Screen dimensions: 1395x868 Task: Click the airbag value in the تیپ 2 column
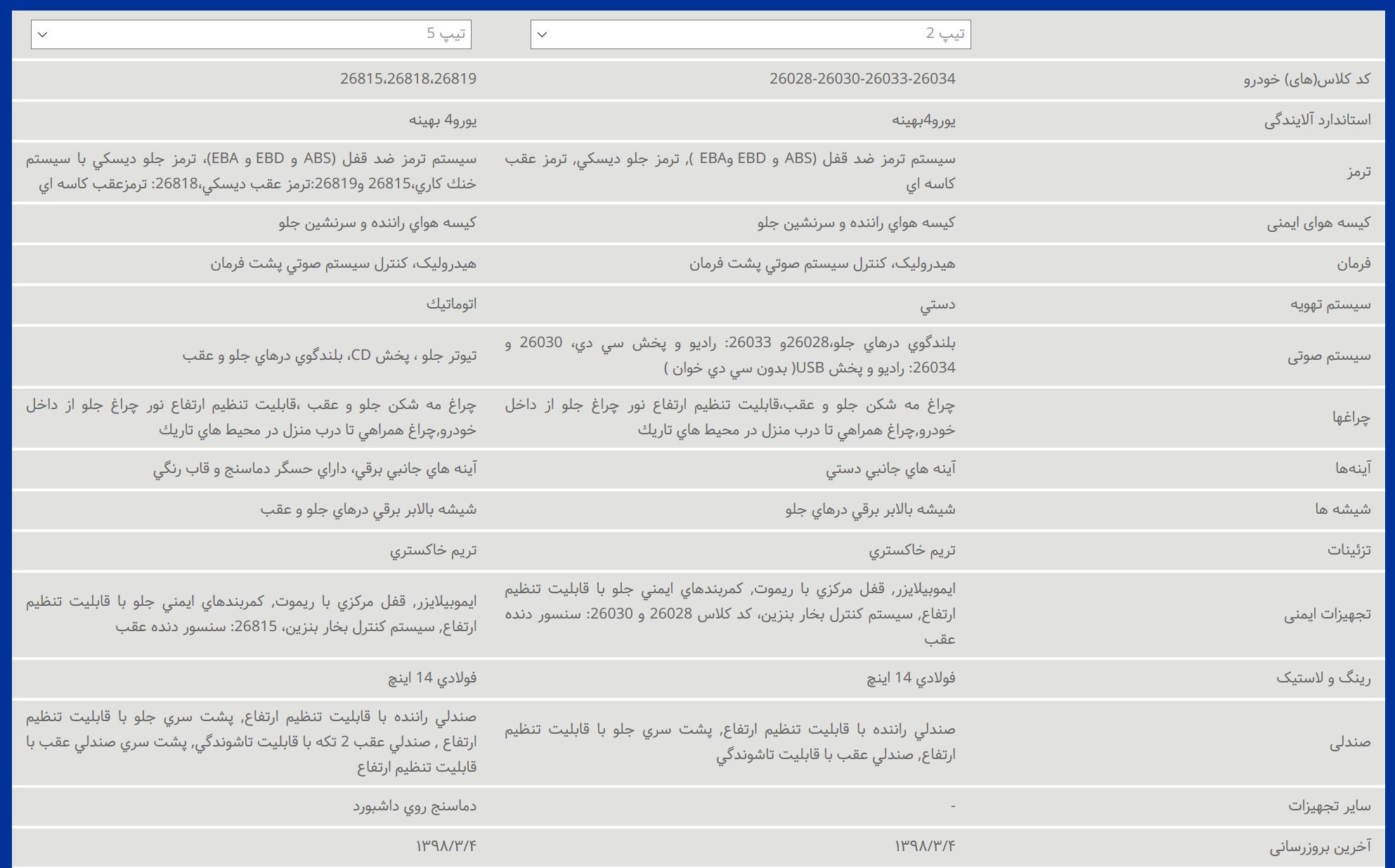pyautogui.click(x=857, y=223)
